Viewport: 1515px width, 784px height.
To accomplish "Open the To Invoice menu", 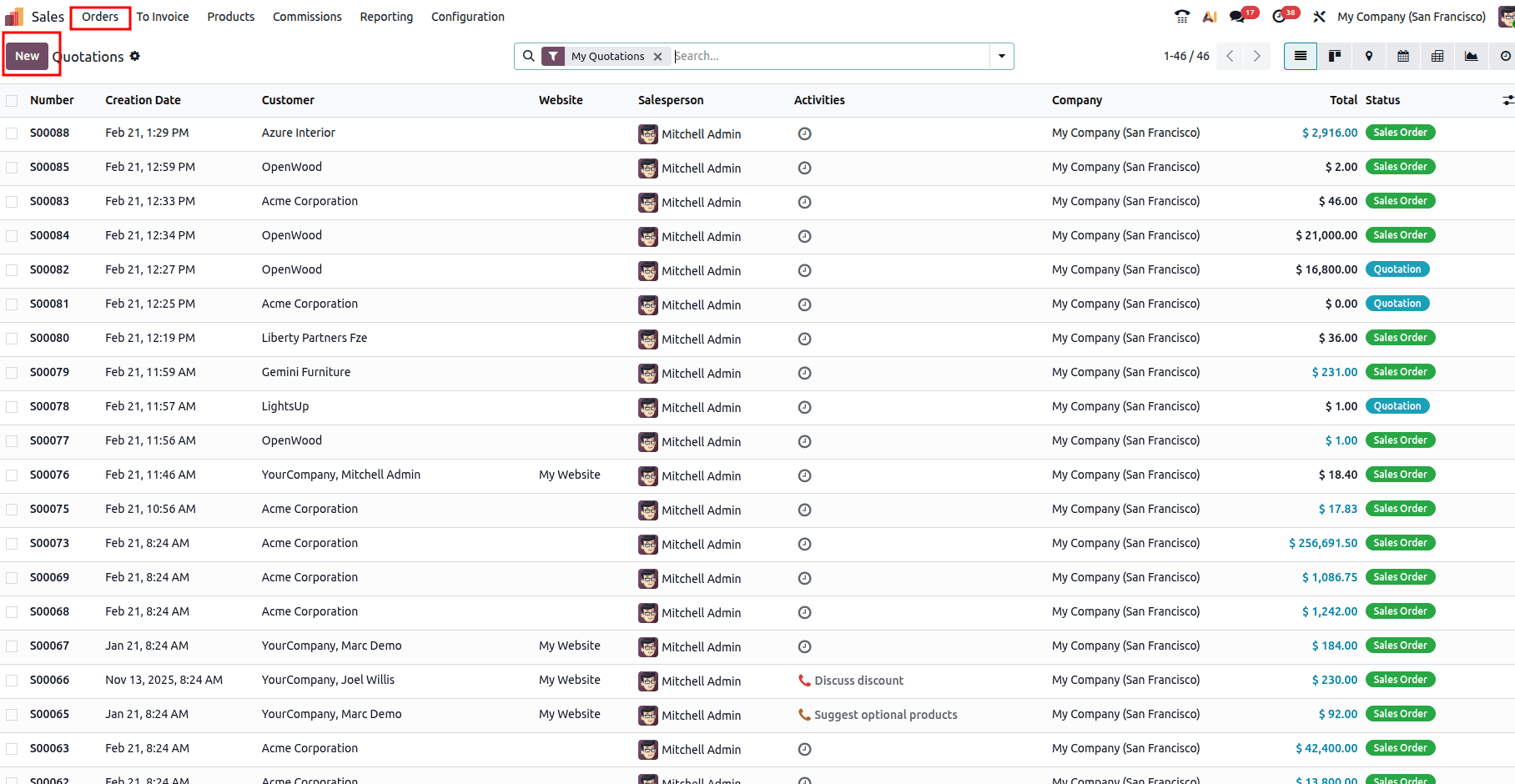I will click(163, 17).
